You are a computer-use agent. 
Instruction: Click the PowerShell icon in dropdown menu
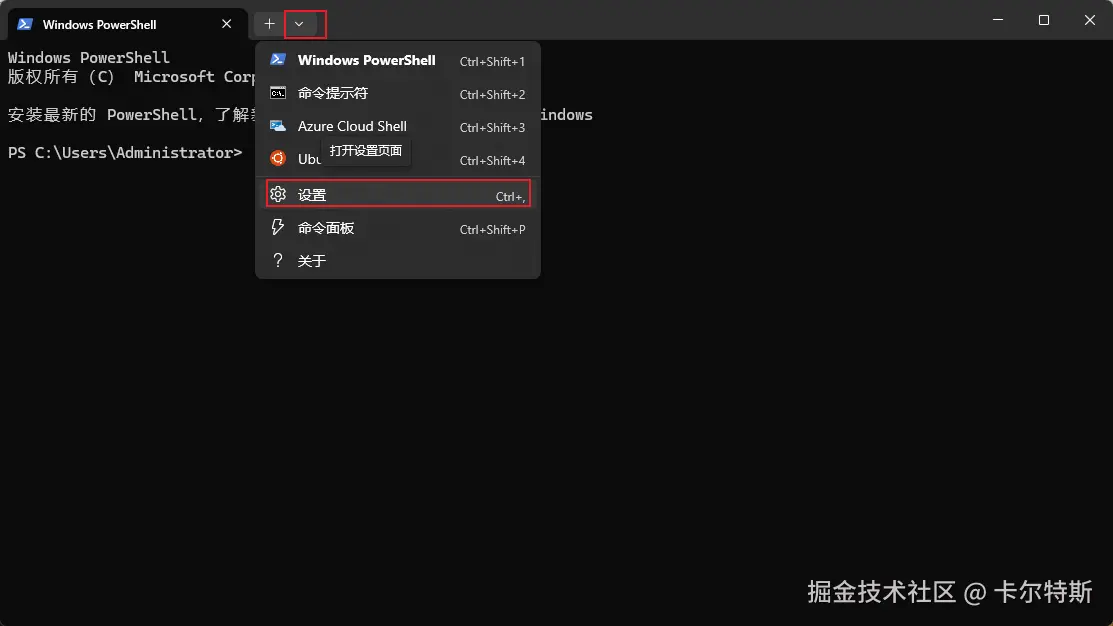[278, 60]
